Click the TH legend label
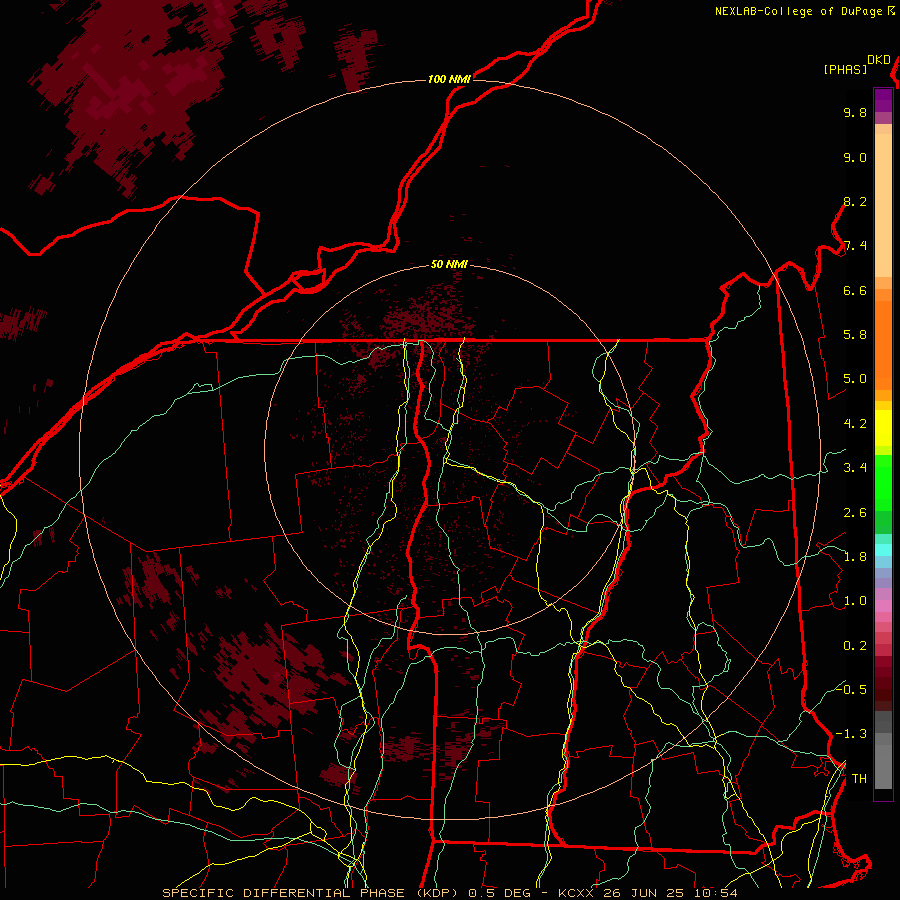Image resolution: width=900 pixels, height=900 pixels. click(859, 779)
